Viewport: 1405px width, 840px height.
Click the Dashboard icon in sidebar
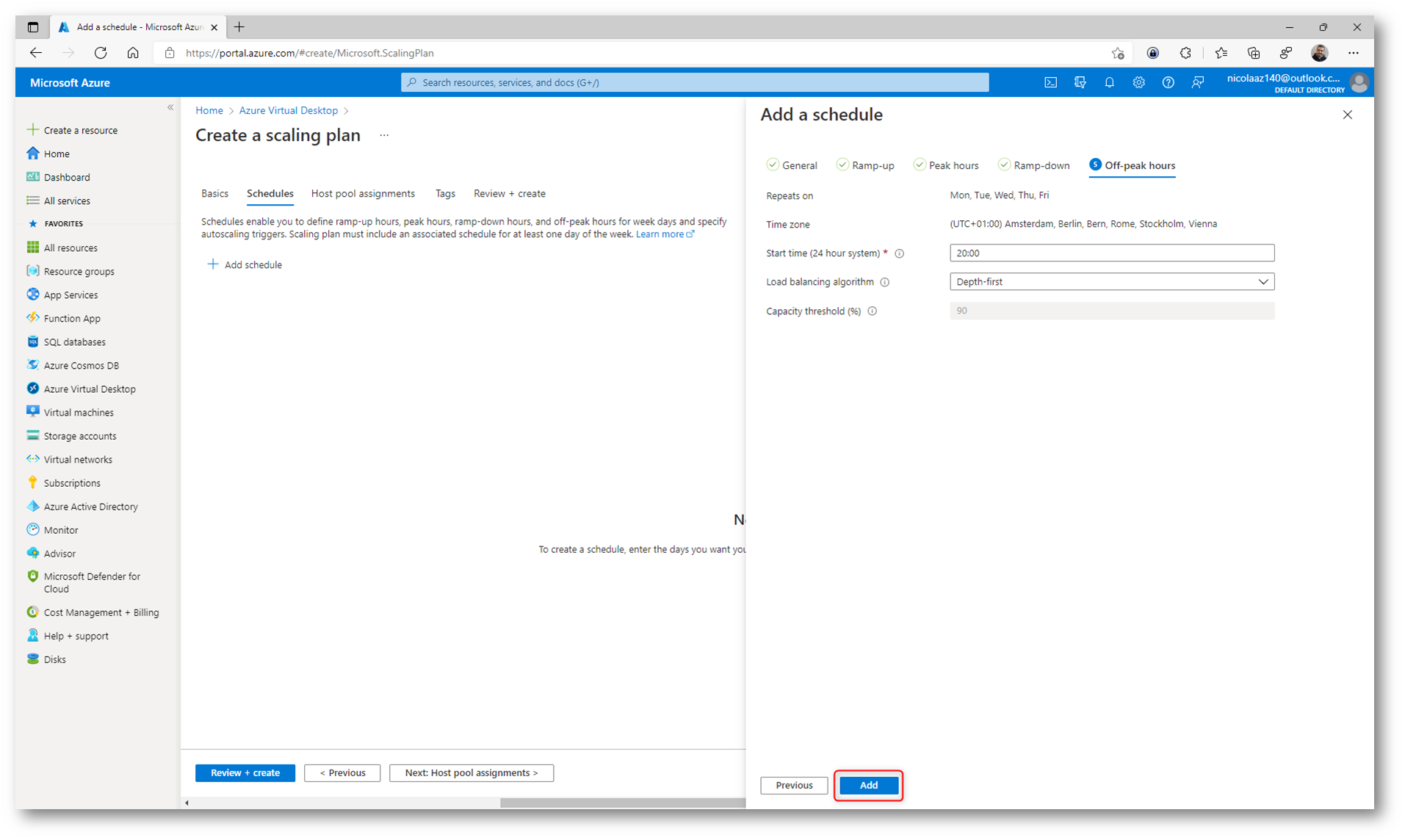pos(32,177)
